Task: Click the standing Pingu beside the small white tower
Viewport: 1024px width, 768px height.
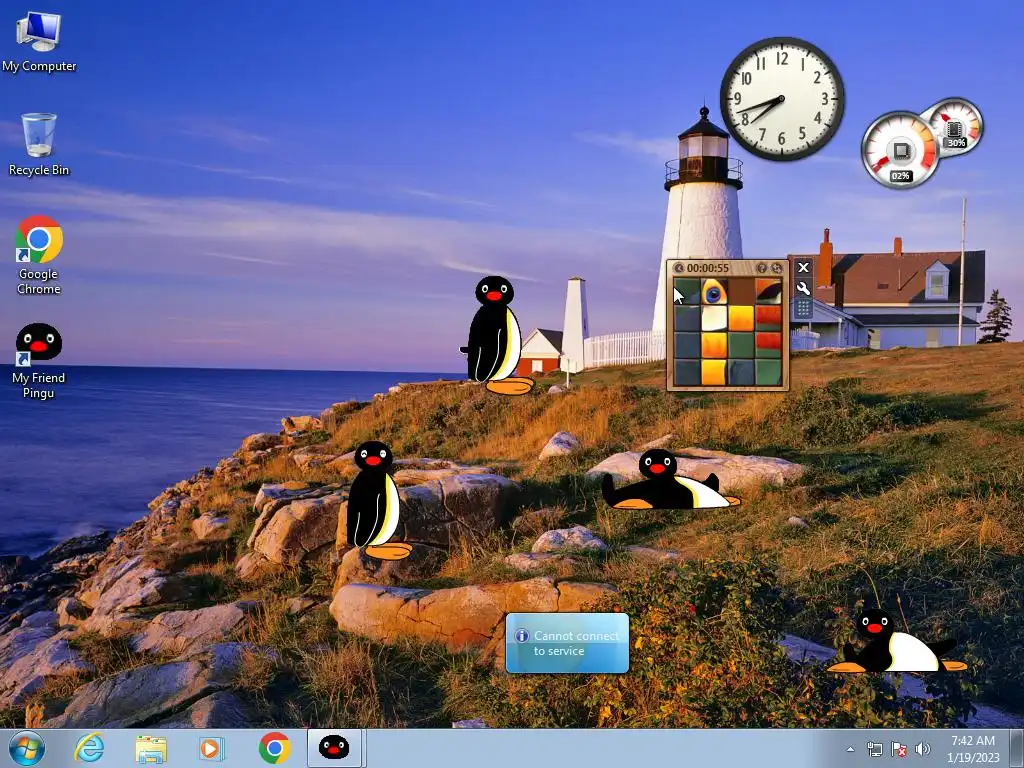Action: click(496, 335)
